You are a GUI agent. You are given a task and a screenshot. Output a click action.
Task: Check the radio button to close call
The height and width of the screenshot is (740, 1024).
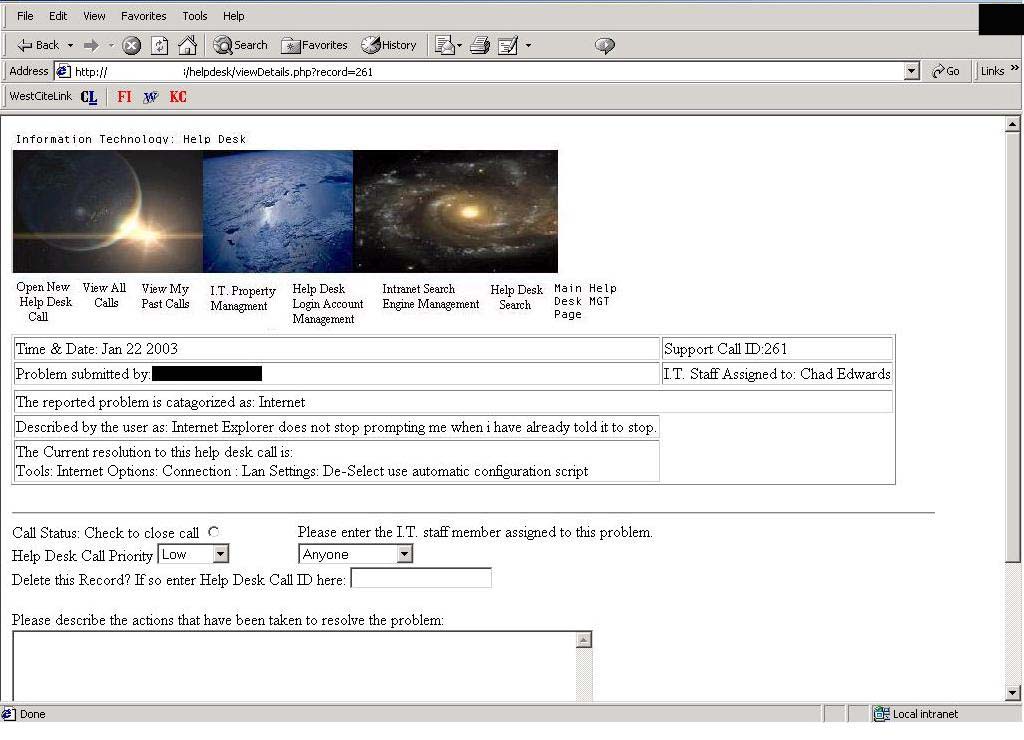(x=214, y=532)
